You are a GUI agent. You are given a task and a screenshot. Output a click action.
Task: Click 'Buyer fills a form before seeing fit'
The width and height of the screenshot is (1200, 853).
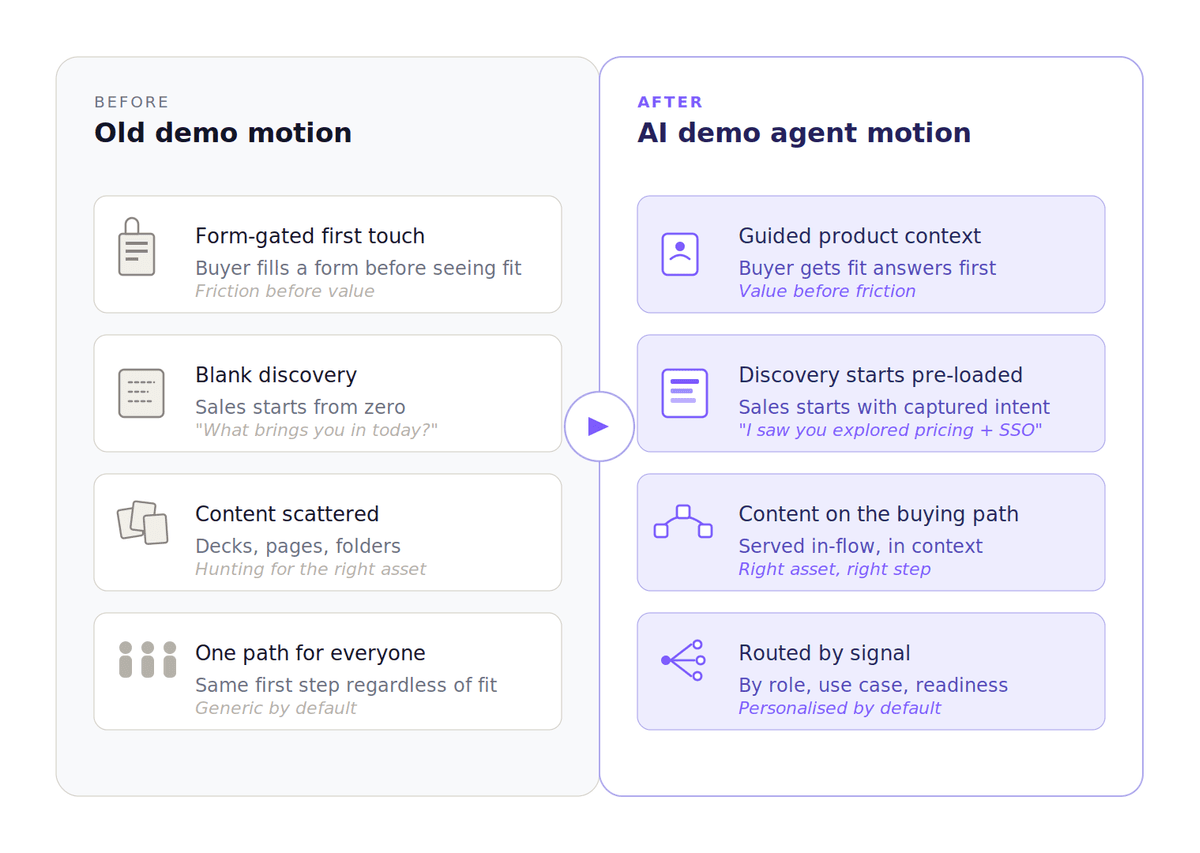point(358,268)
